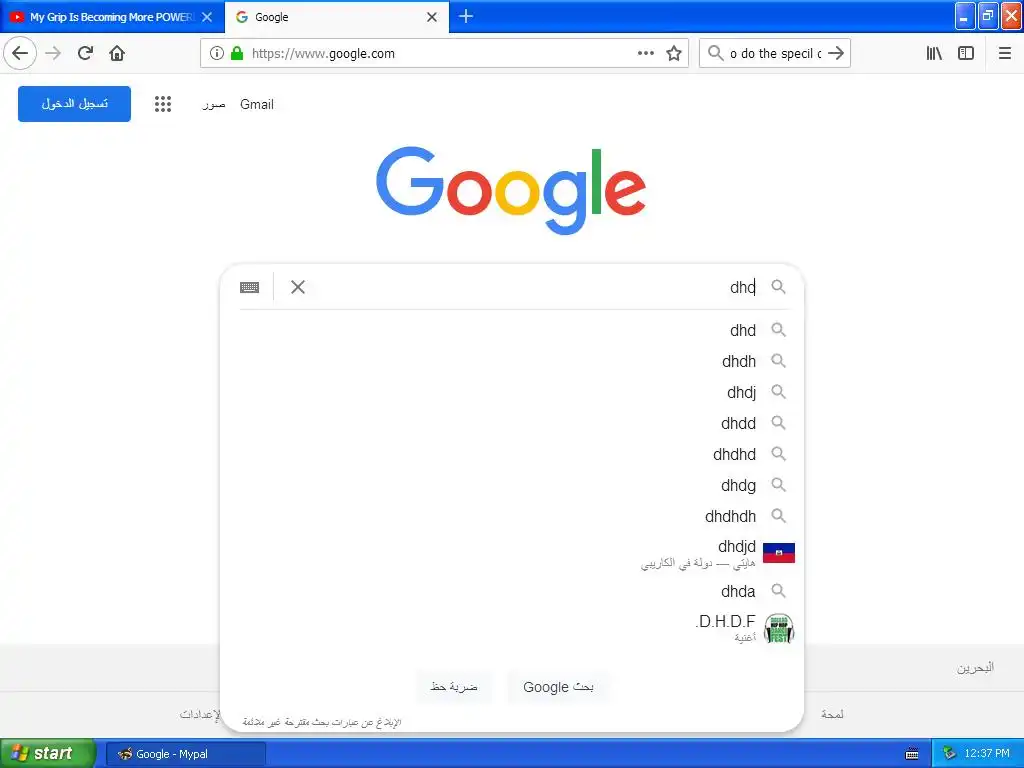This screenshot has width=1024, height=768.
Task: Open the Library toolbar icon
Action: (x=935, y=53)
